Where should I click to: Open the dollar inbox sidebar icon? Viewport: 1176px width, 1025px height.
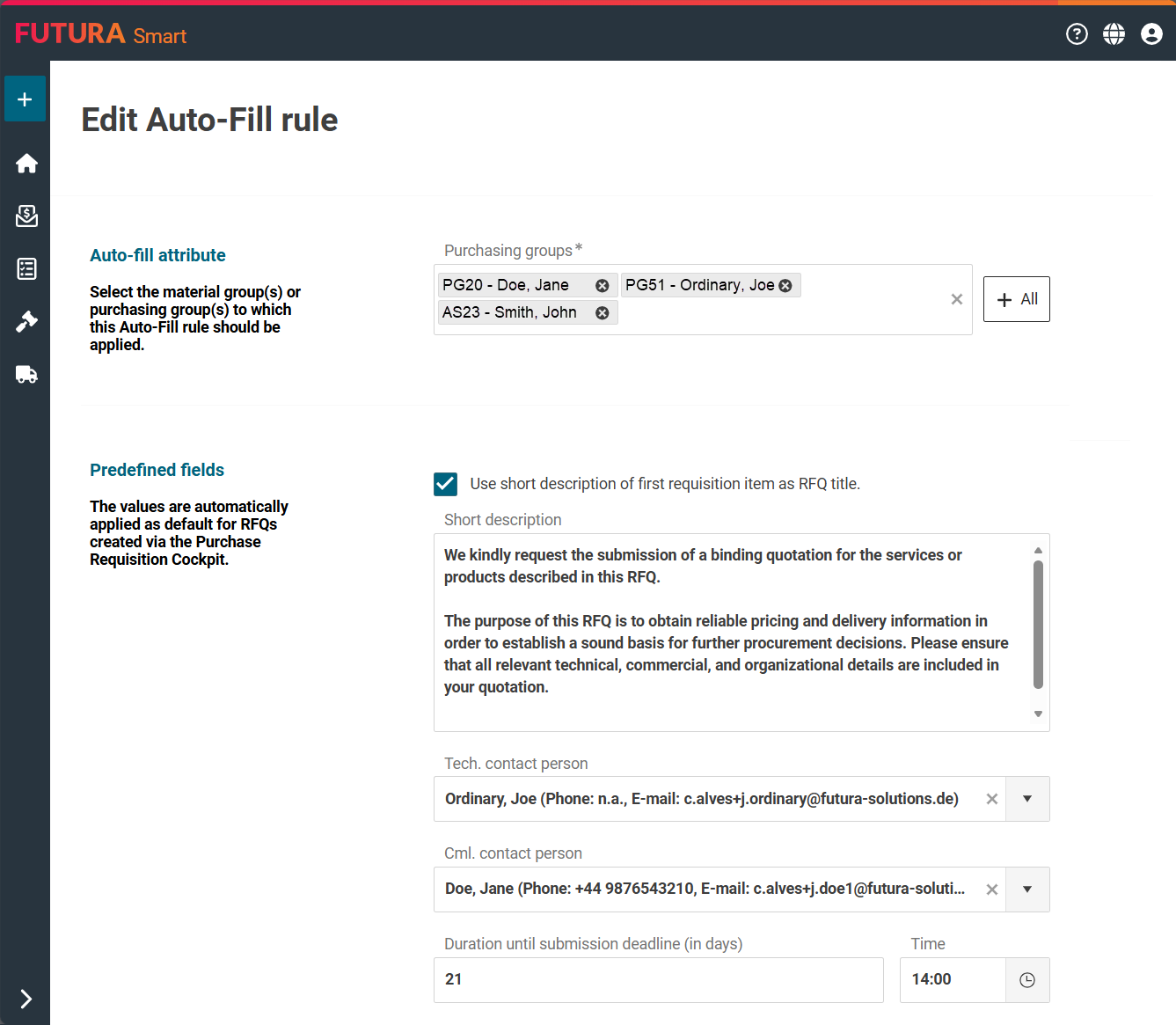point(26,216)
